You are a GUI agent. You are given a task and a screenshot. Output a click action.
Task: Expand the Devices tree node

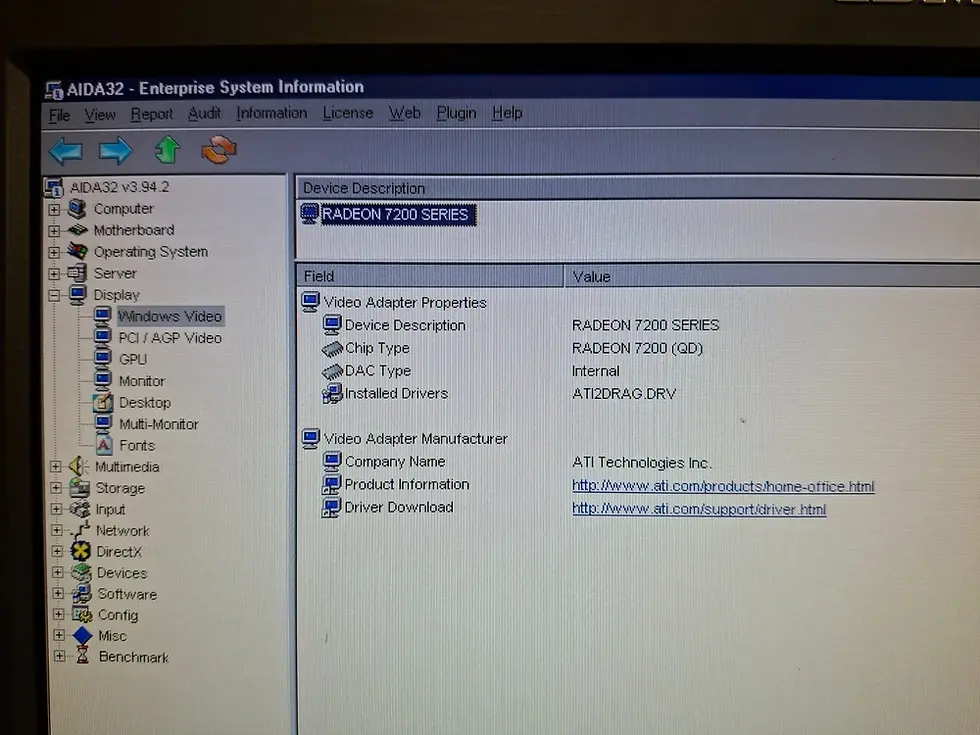(58, 572)
